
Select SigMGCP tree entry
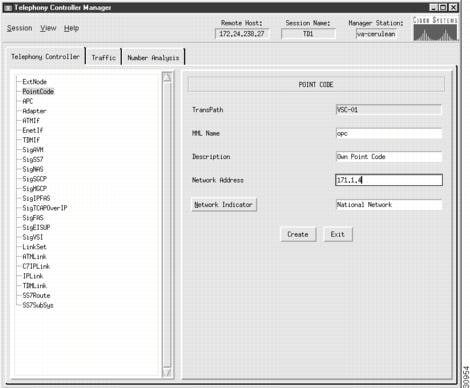[34, 188]
